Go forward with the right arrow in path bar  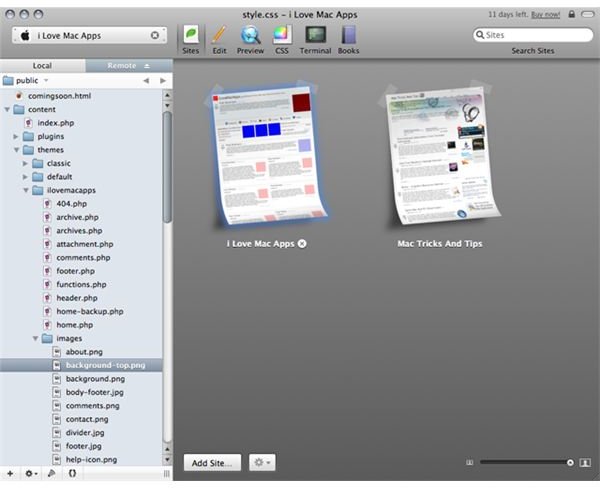(163, 80)
